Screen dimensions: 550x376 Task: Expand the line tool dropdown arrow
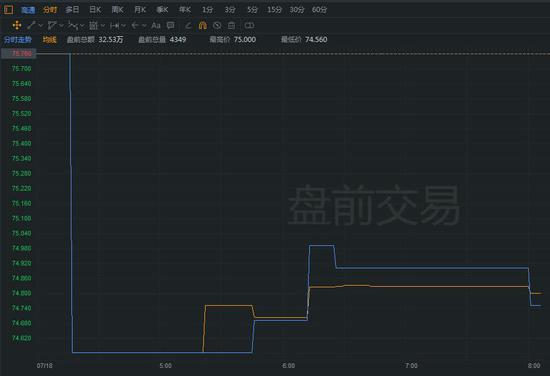pos(41,26)
